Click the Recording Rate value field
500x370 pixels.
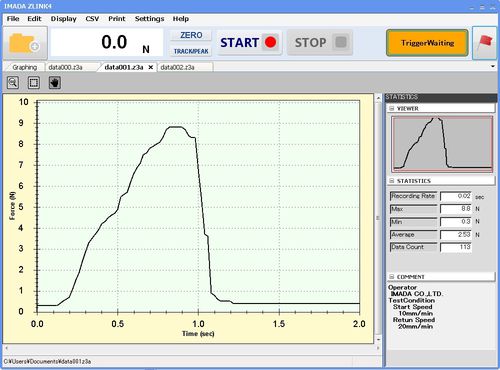pos(456,196)
